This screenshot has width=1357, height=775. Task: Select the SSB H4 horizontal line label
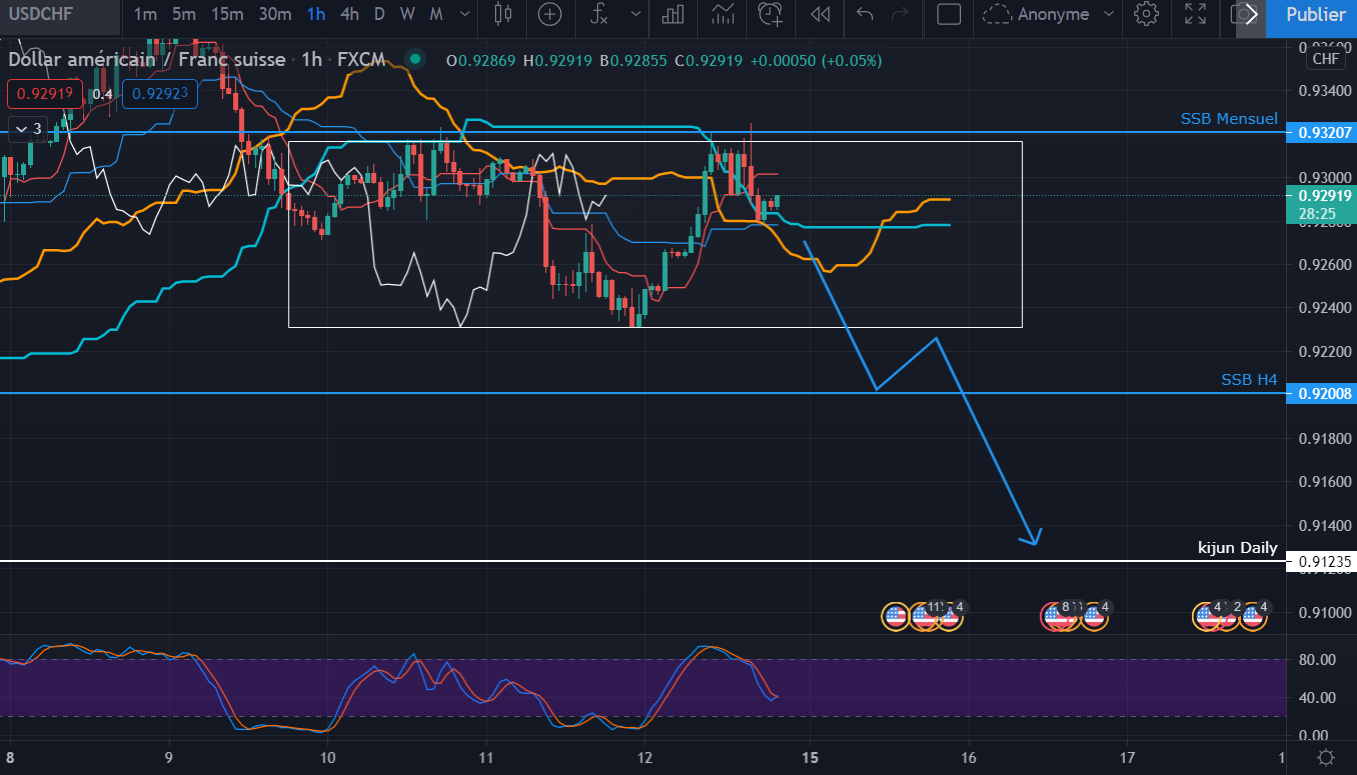click(x=1249, y=380)
